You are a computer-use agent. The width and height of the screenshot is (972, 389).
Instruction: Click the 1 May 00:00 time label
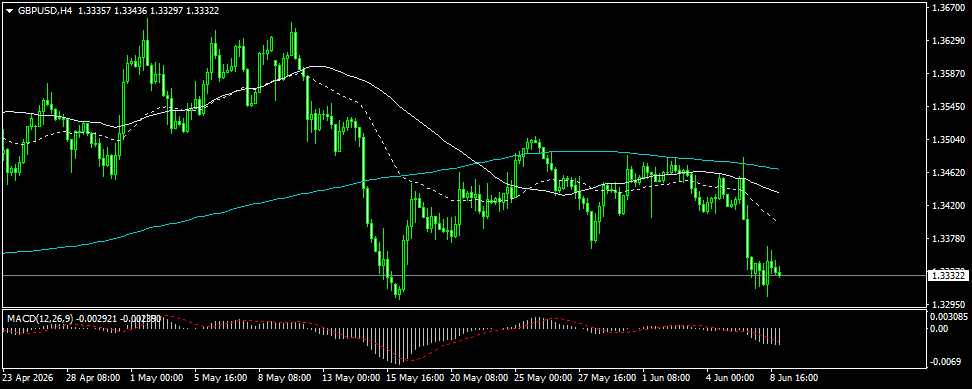coord(157,377)
